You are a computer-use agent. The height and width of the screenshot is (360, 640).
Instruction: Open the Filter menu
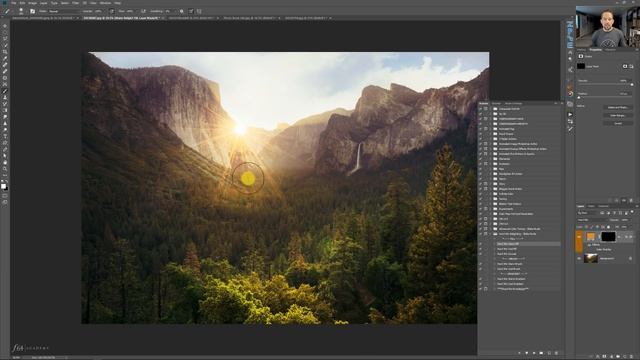click(x=76, y=3)
